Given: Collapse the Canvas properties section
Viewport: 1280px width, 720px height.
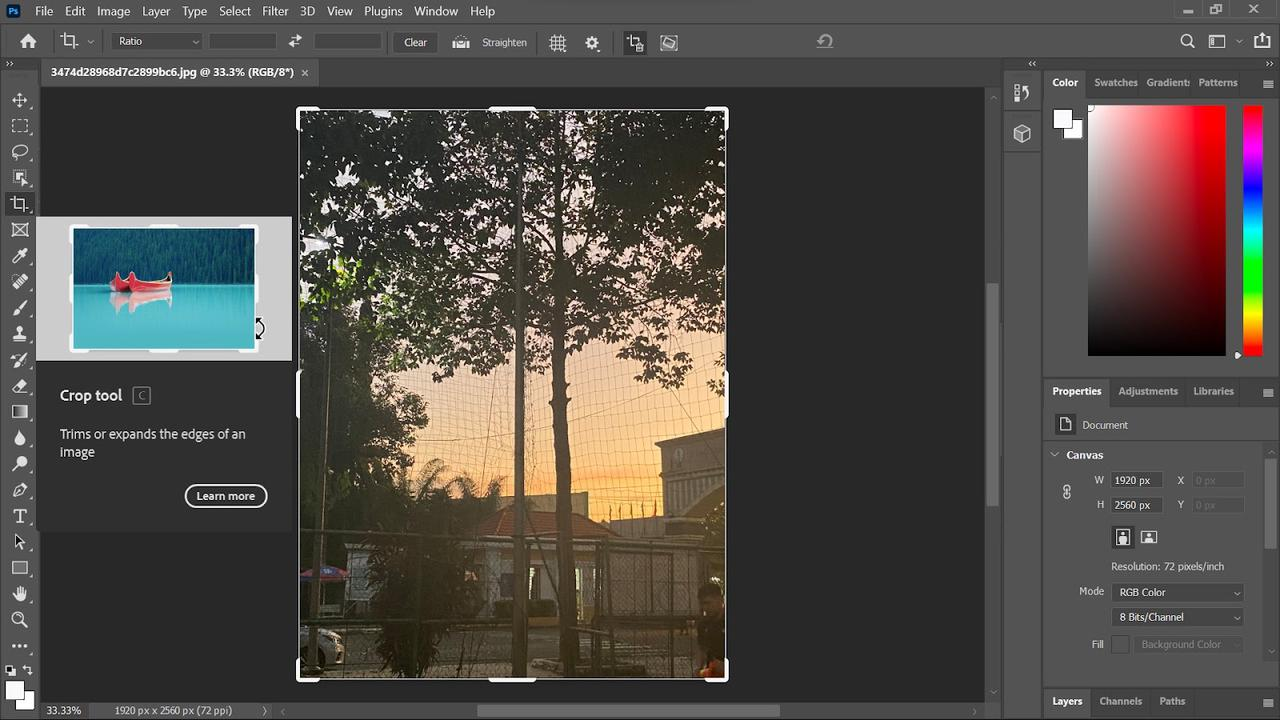Looking at the screenshot, I should tap(1054, 455).
